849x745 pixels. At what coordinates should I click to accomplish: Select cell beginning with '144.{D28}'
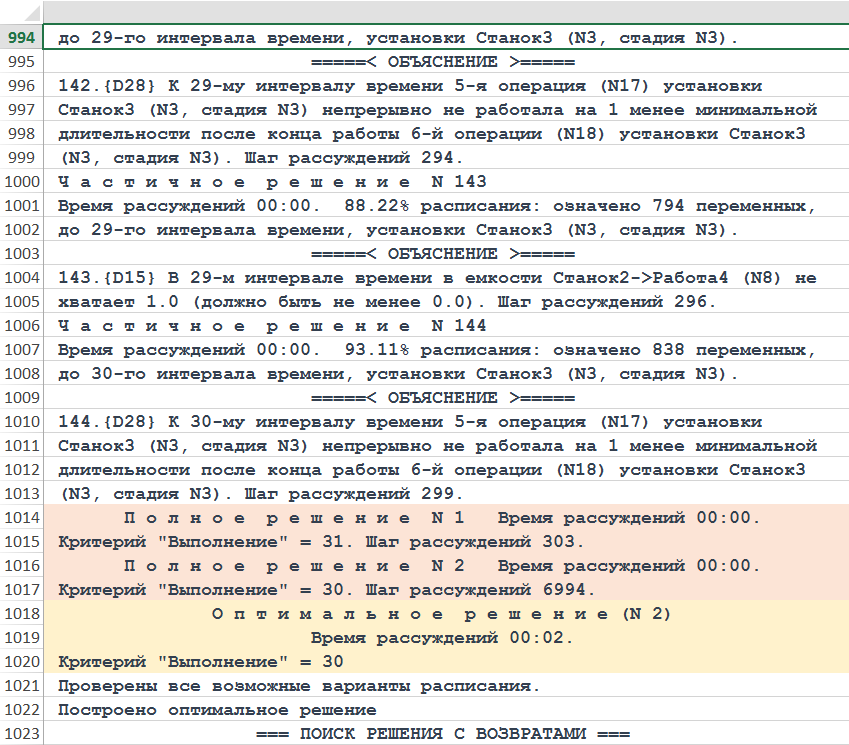[x=410, y=422]
